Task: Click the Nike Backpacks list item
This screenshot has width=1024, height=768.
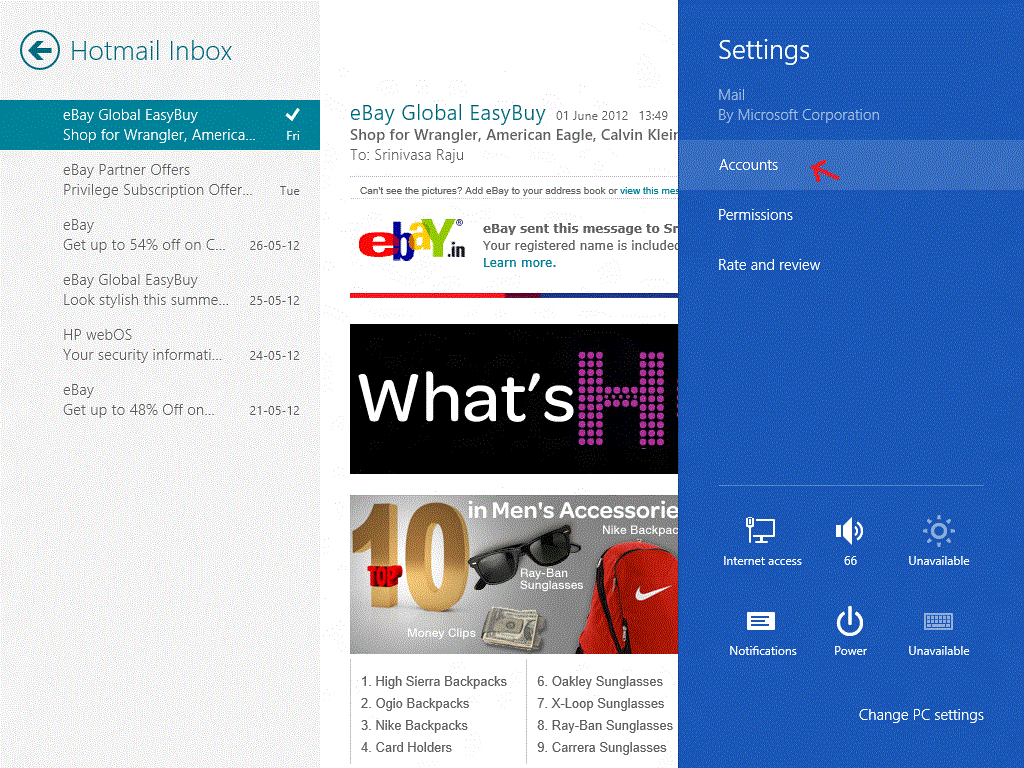Action: (414, 726)
